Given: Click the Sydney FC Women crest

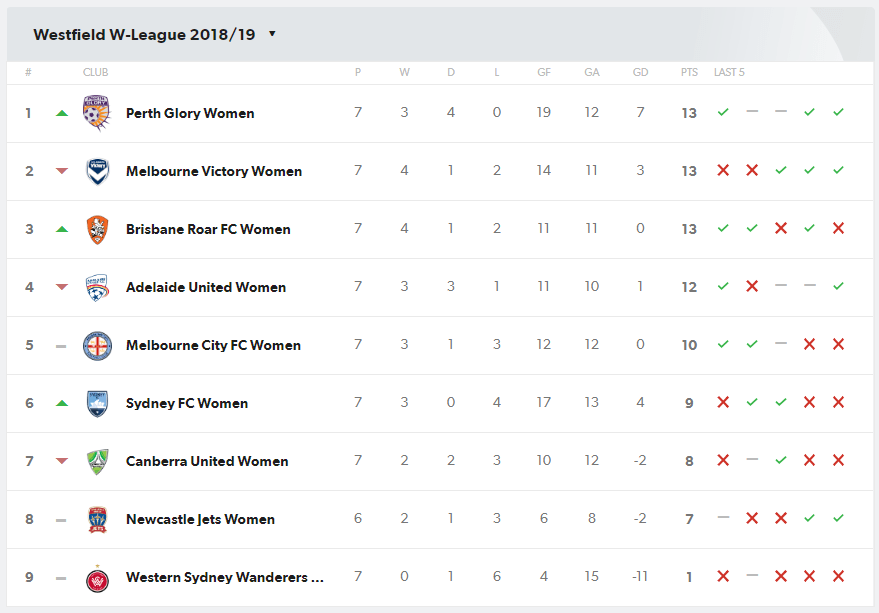Looking at the screenshot, I should tap(98, 403).
